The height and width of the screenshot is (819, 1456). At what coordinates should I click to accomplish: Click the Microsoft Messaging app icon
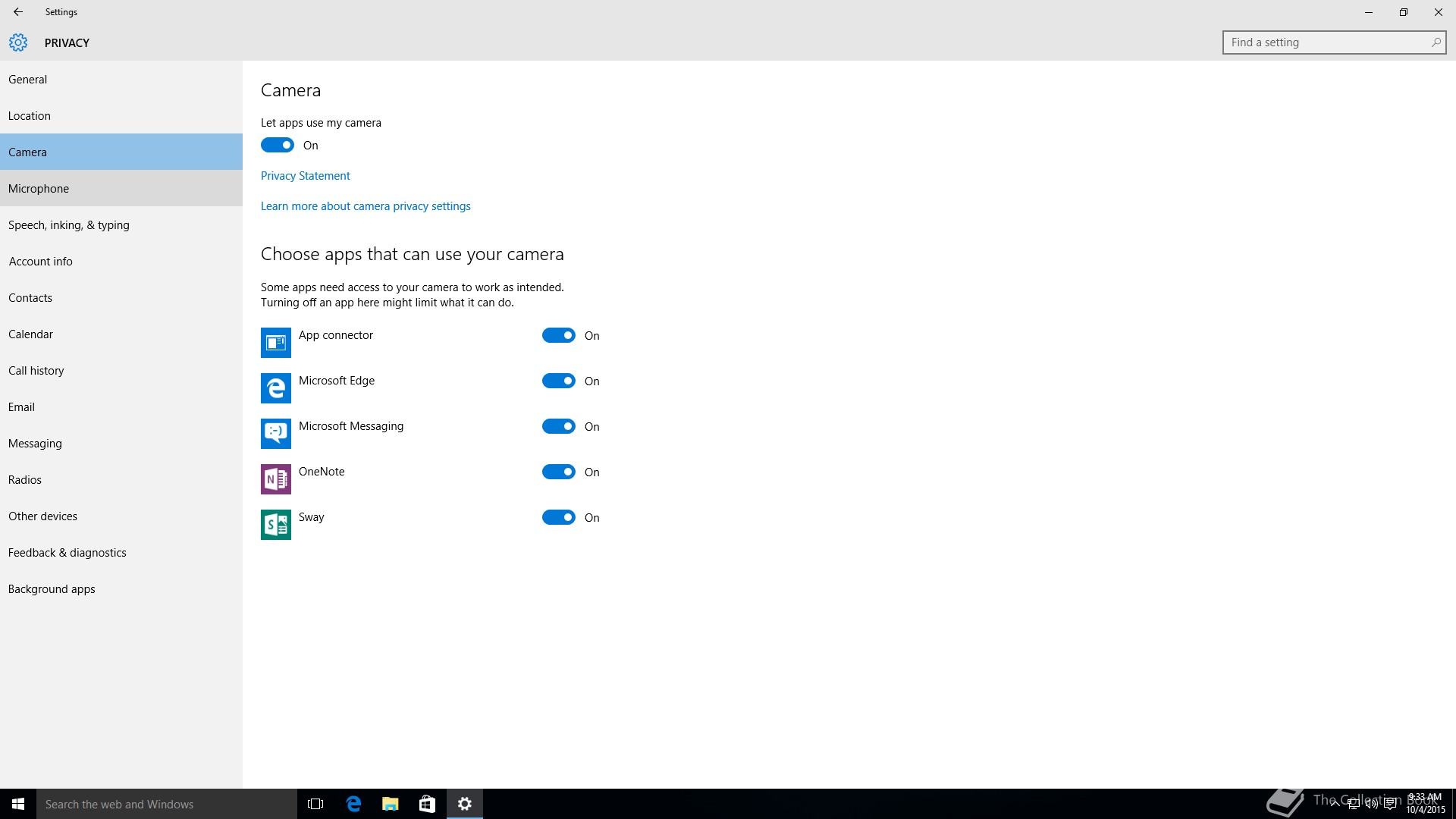pyautogui.click(x=276, y=434)
